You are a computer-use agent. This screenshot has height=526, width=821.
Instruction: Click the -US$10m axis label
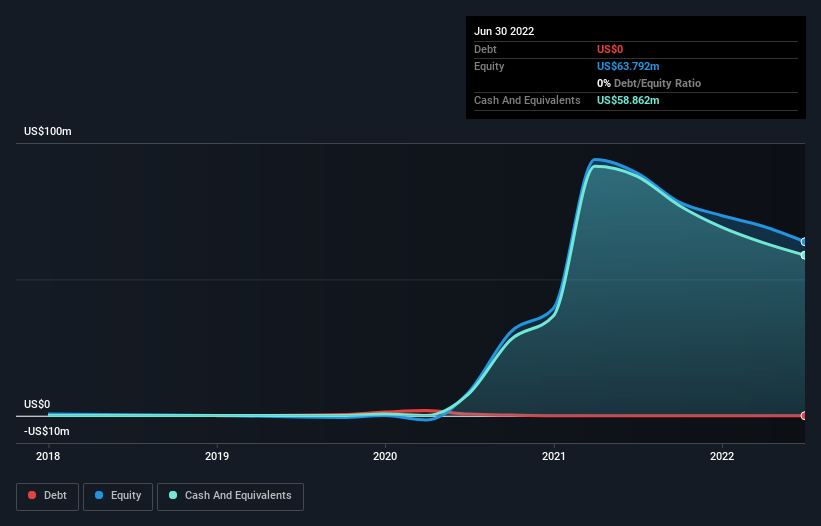tap(47, 431)
